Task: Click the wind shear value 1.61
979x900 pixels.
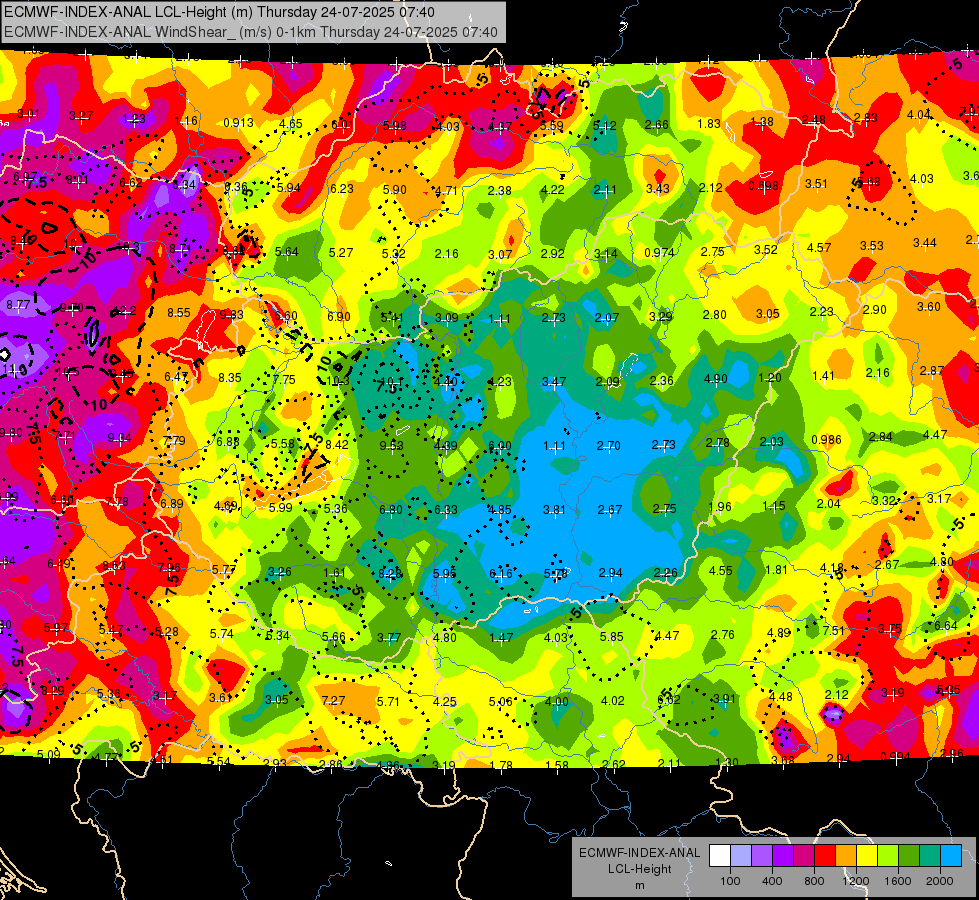Action: click(x=335, y=572)
